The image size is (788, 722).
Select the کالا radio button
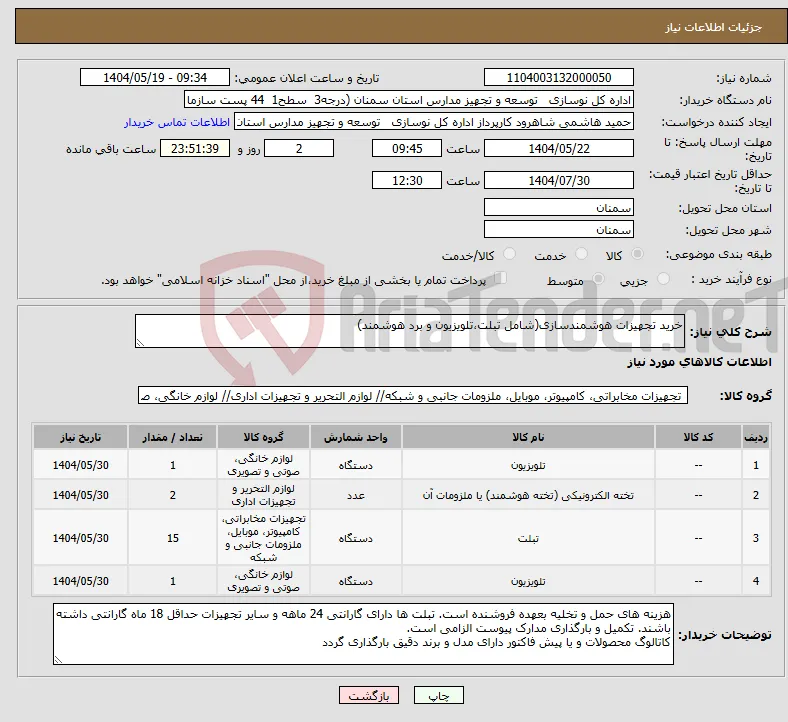[637, 254]
